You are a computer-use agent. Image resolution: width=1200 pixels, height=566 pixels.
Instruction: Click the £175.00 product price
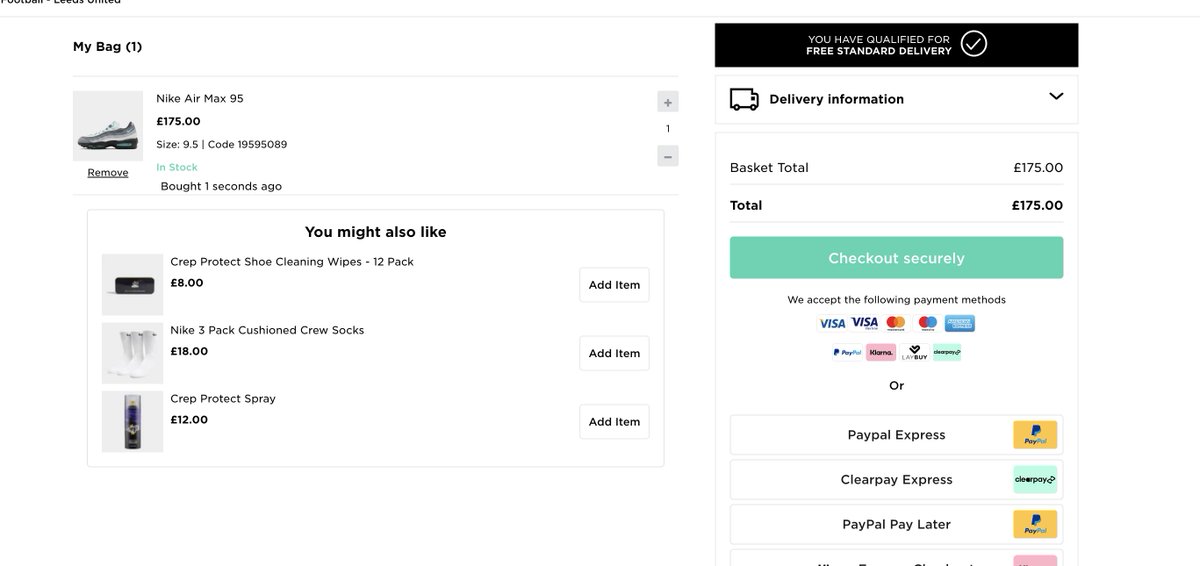(x=178, y=121)
